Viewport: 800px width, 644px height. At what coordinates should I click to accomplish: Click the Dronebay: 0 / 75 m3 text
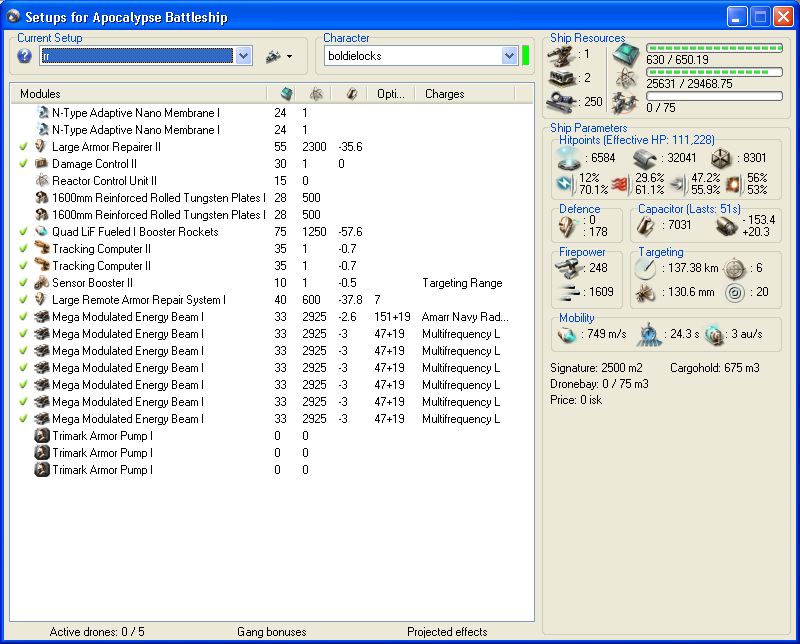pyautogui.click(x=599, y=384)
